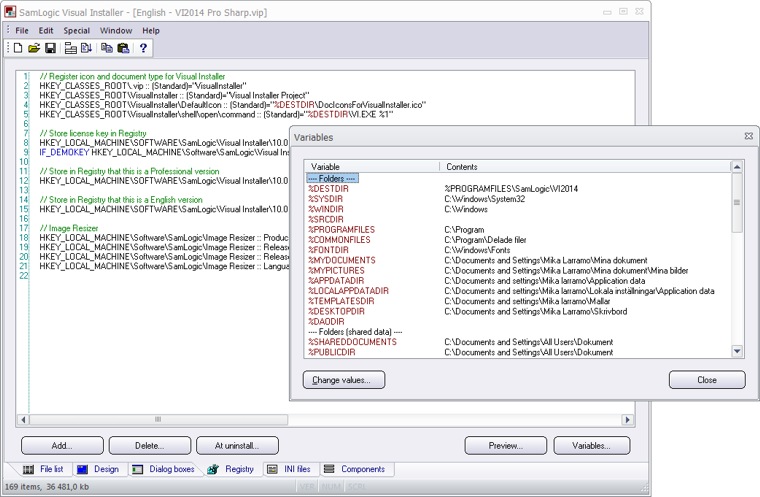
Task: Click the Design tab monitor icon
Action: [82, 469]
